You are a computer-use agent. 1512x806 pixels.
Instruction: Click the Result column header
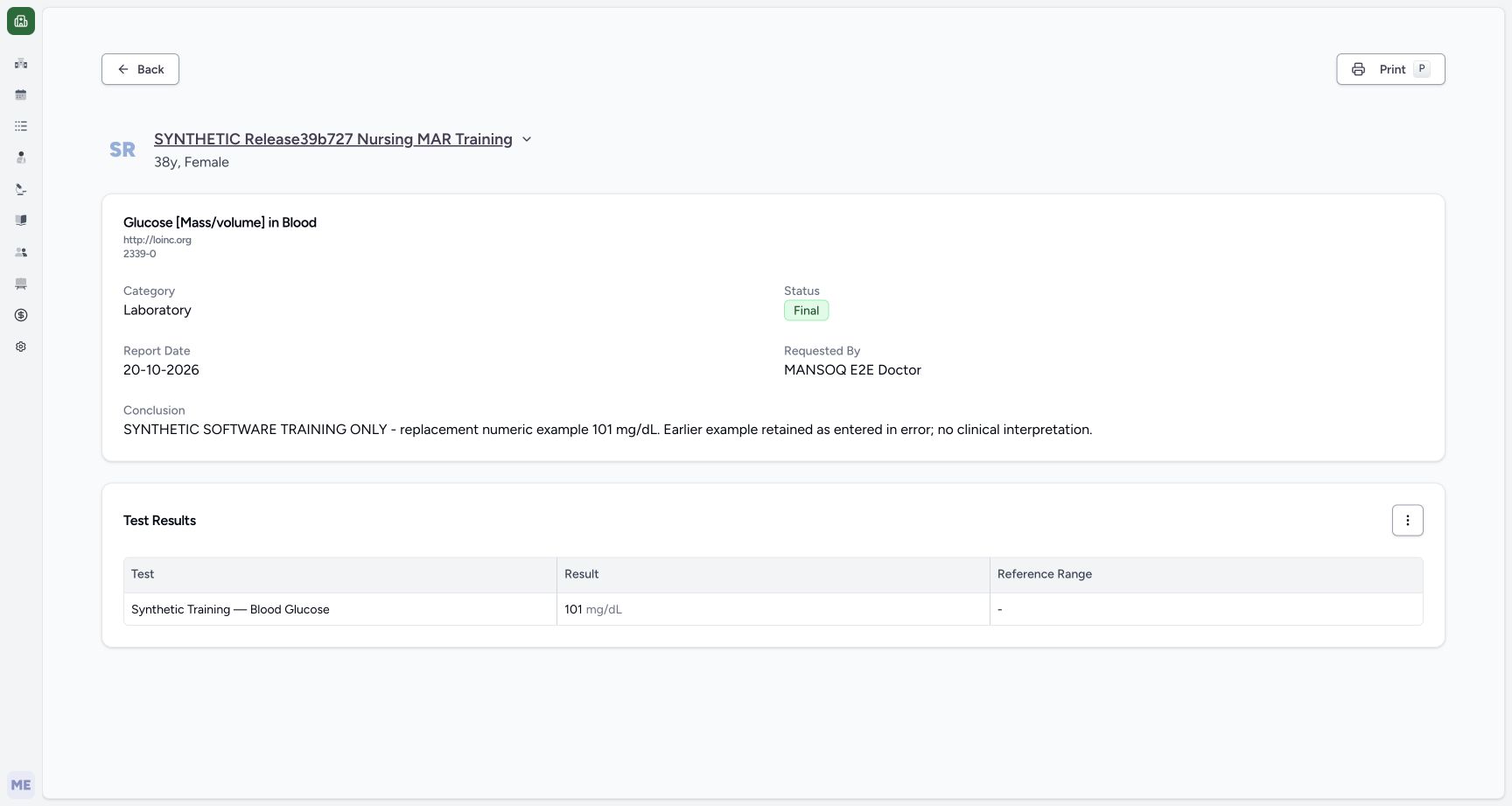(x=773, y=574)
